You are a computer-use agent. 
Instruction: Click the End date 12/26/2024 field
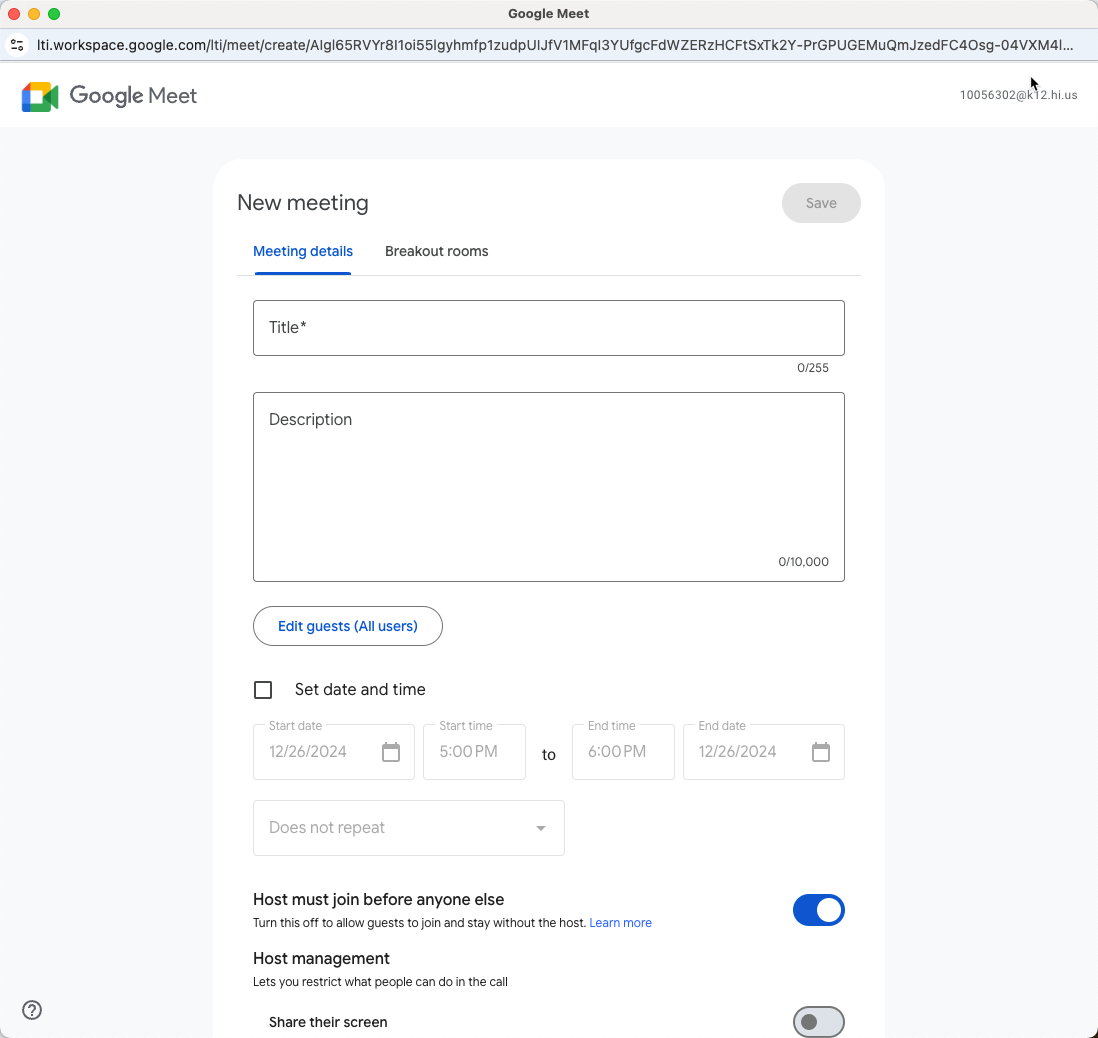pyautogui.click(x=764, y=752)
